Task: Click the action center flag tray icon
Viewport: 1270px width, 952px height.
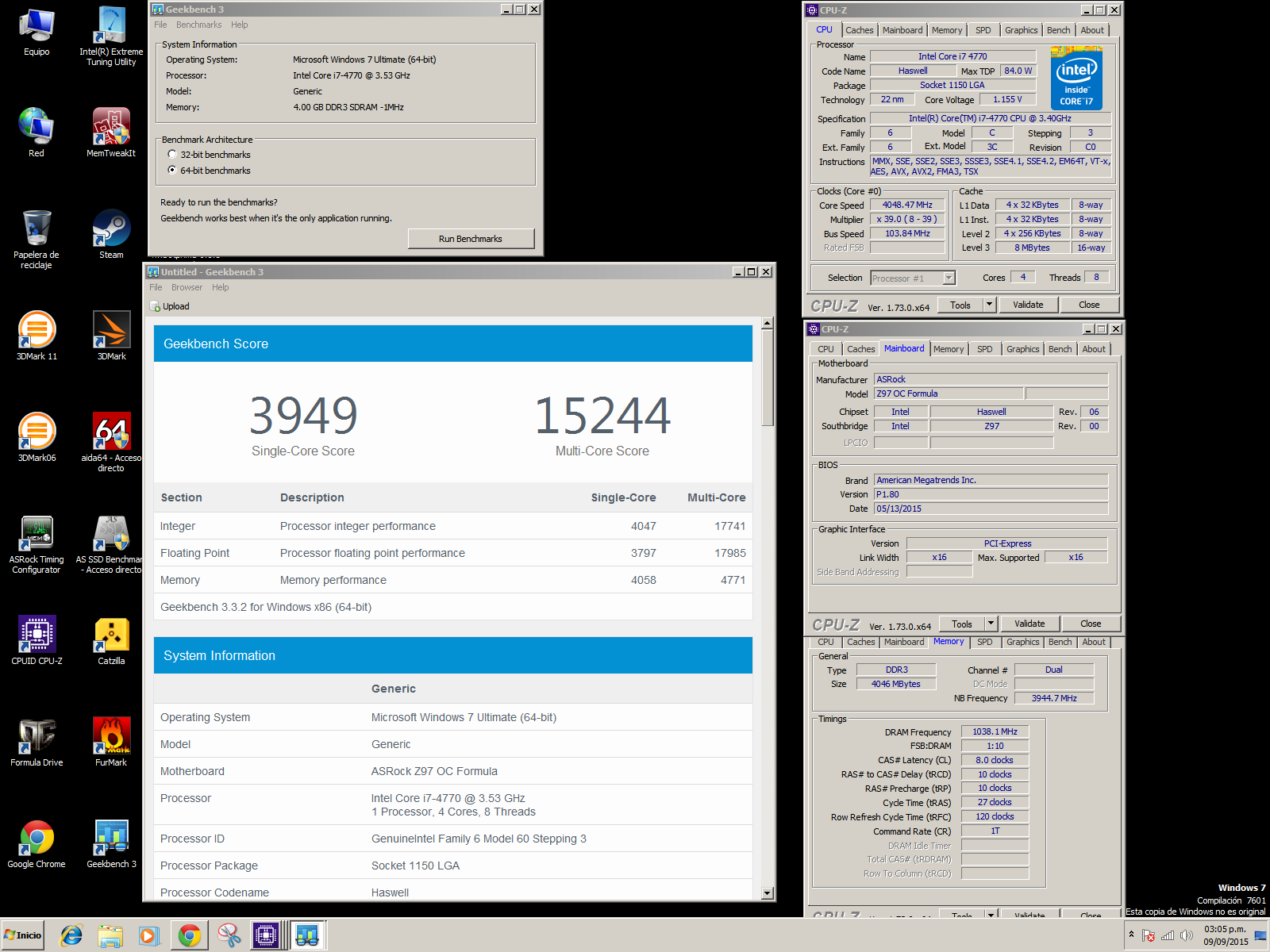Action: point(1149,935)
